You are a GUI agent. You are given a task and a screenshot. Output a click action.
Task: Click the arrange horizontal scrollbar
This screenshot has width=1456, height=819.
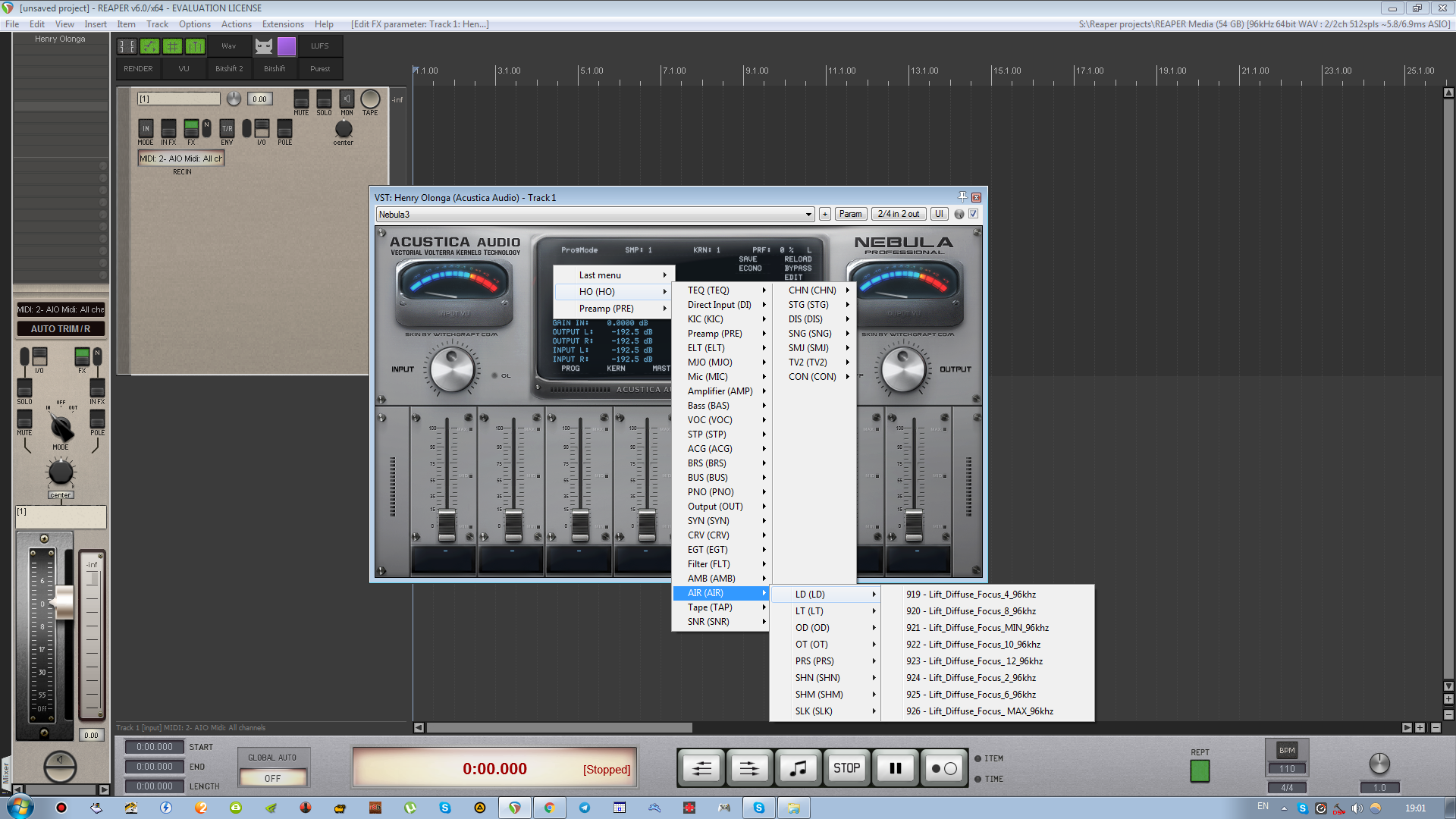coord(560,727)
